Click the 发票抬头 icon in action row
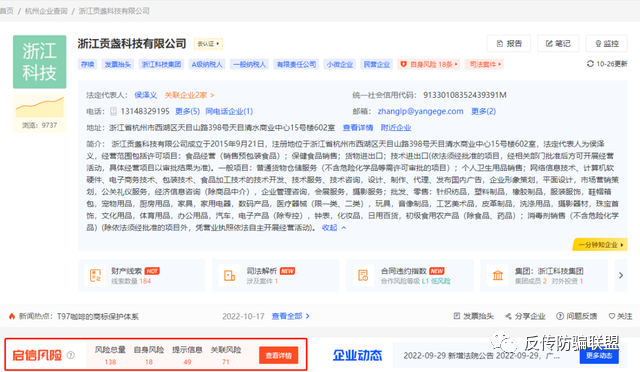This screenshot has width=640, height=372. point(457,316)
